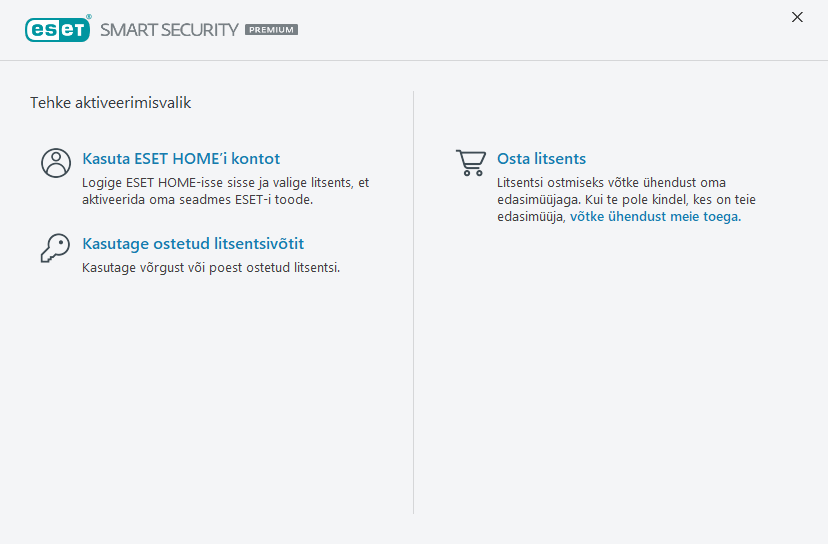This screenshot has width=828, height=544.
Task: Click the SMART SECURITY product name text
Action: [169, 30]
